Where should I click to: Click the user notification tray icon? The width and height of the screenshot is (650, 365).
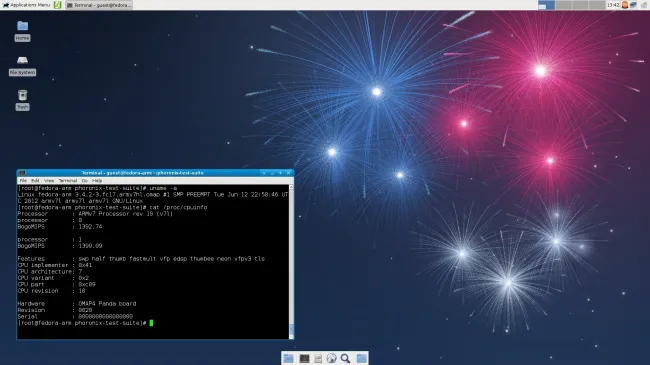point(625,5)
